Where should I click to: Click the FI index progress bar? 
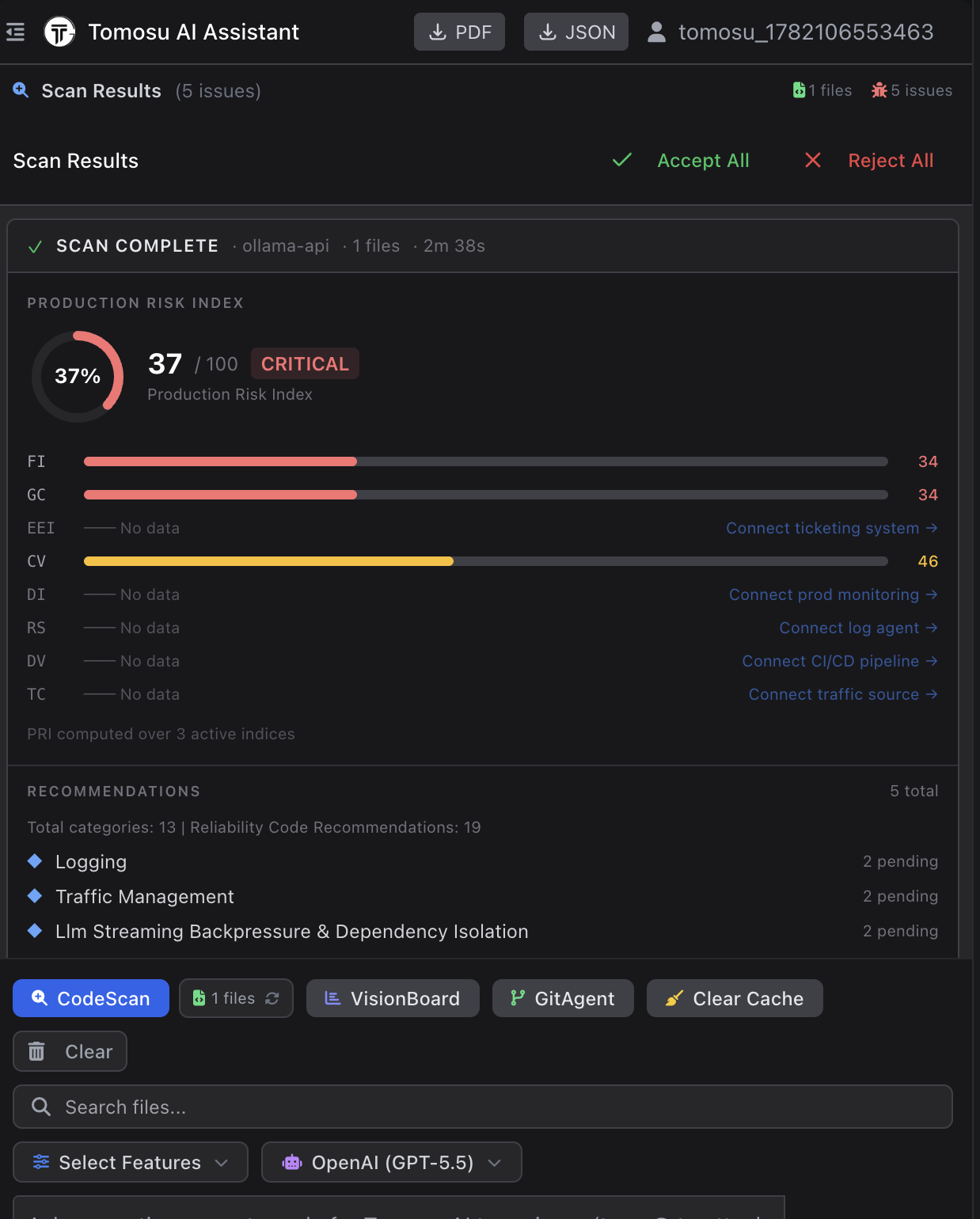[x=486, y=461]
